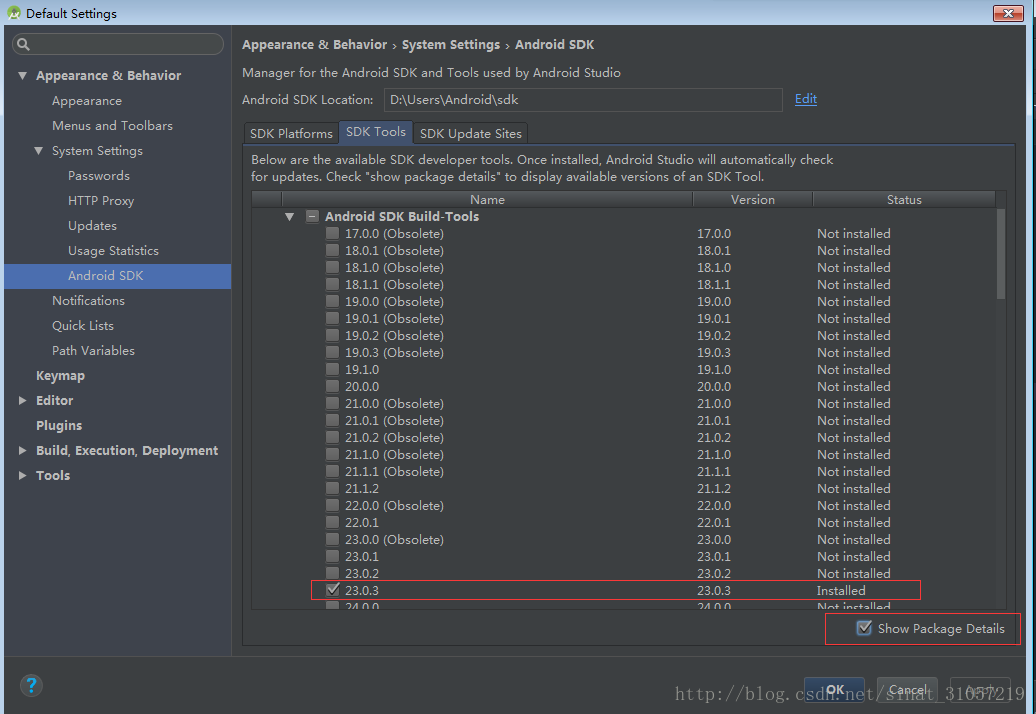Expand the Tools settings section
The image size is (1036, 714).
(x=23, y=476)
